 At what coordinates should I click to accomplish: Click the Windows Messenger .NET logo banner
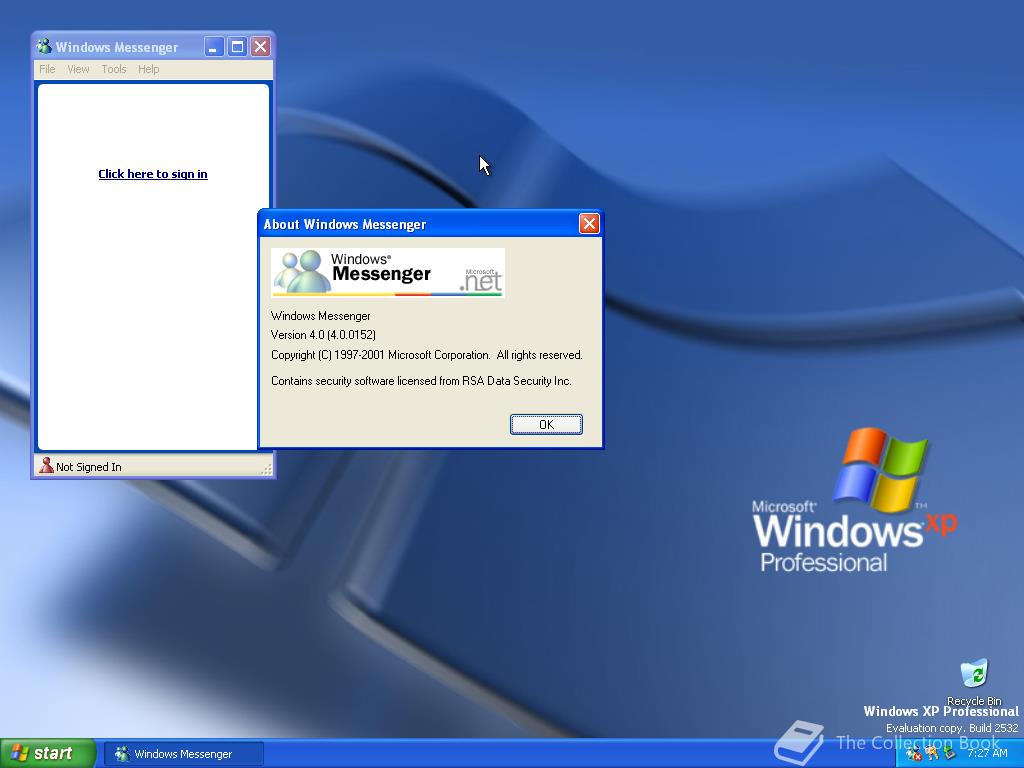point(388,272)
